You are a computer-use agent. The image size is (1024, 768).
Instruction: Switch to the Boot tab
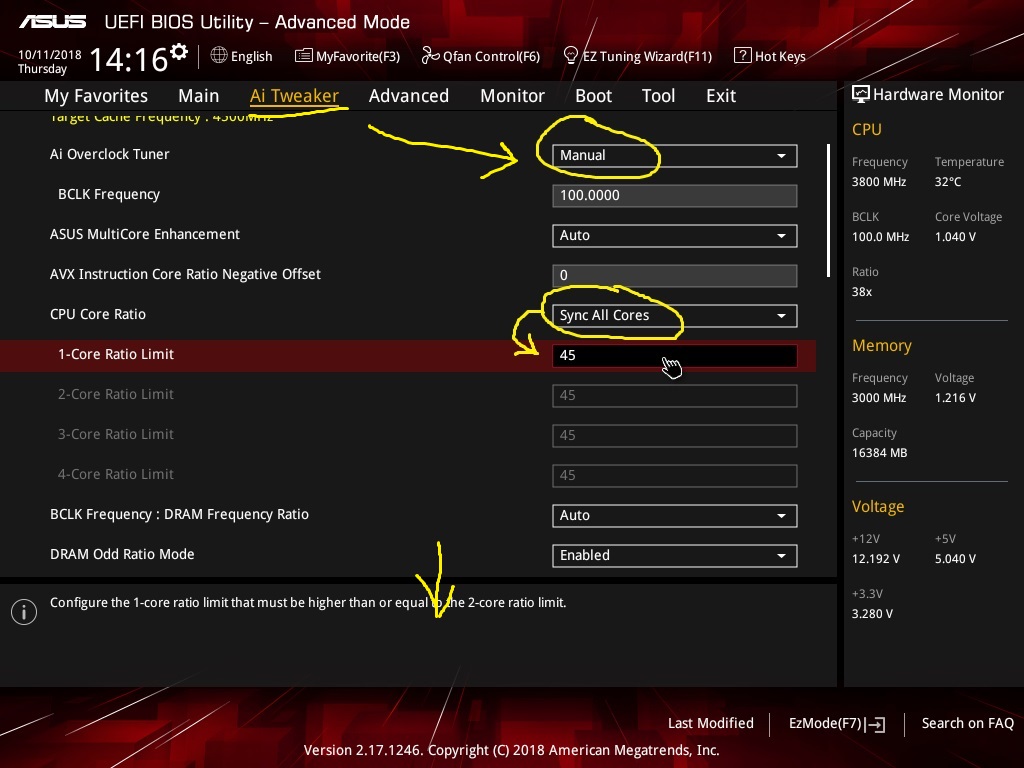pyautogui.click(x=593, y=96)
